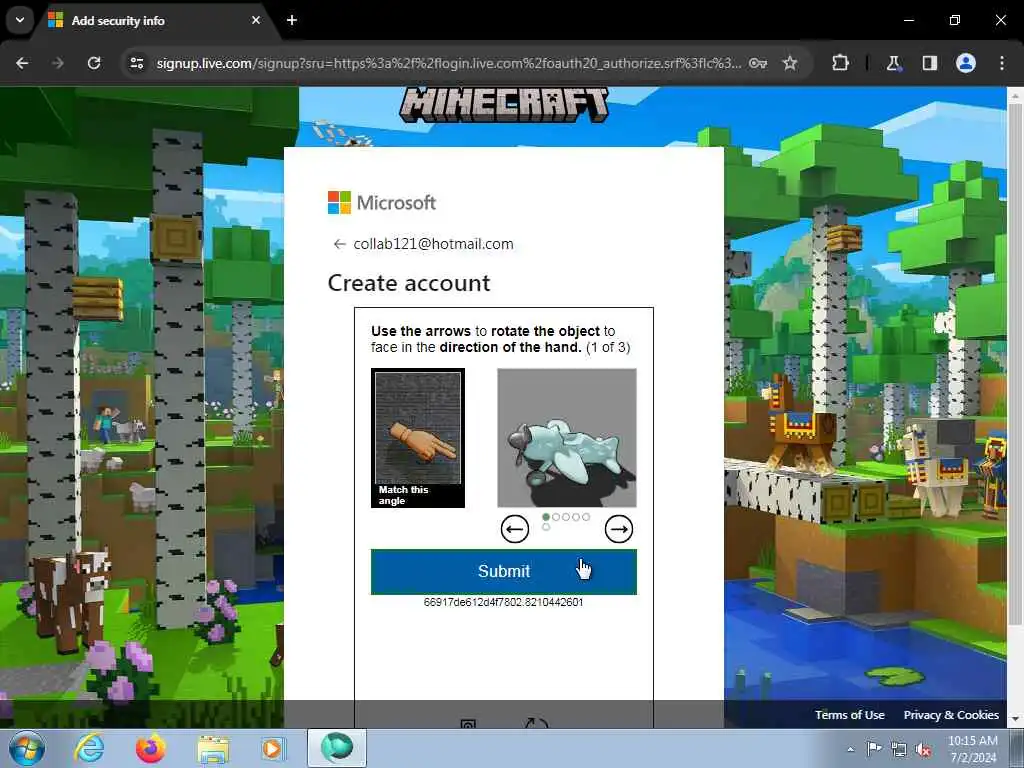Open a new browser tab
The image size is (1024, 768).
(x=292, y=20)
